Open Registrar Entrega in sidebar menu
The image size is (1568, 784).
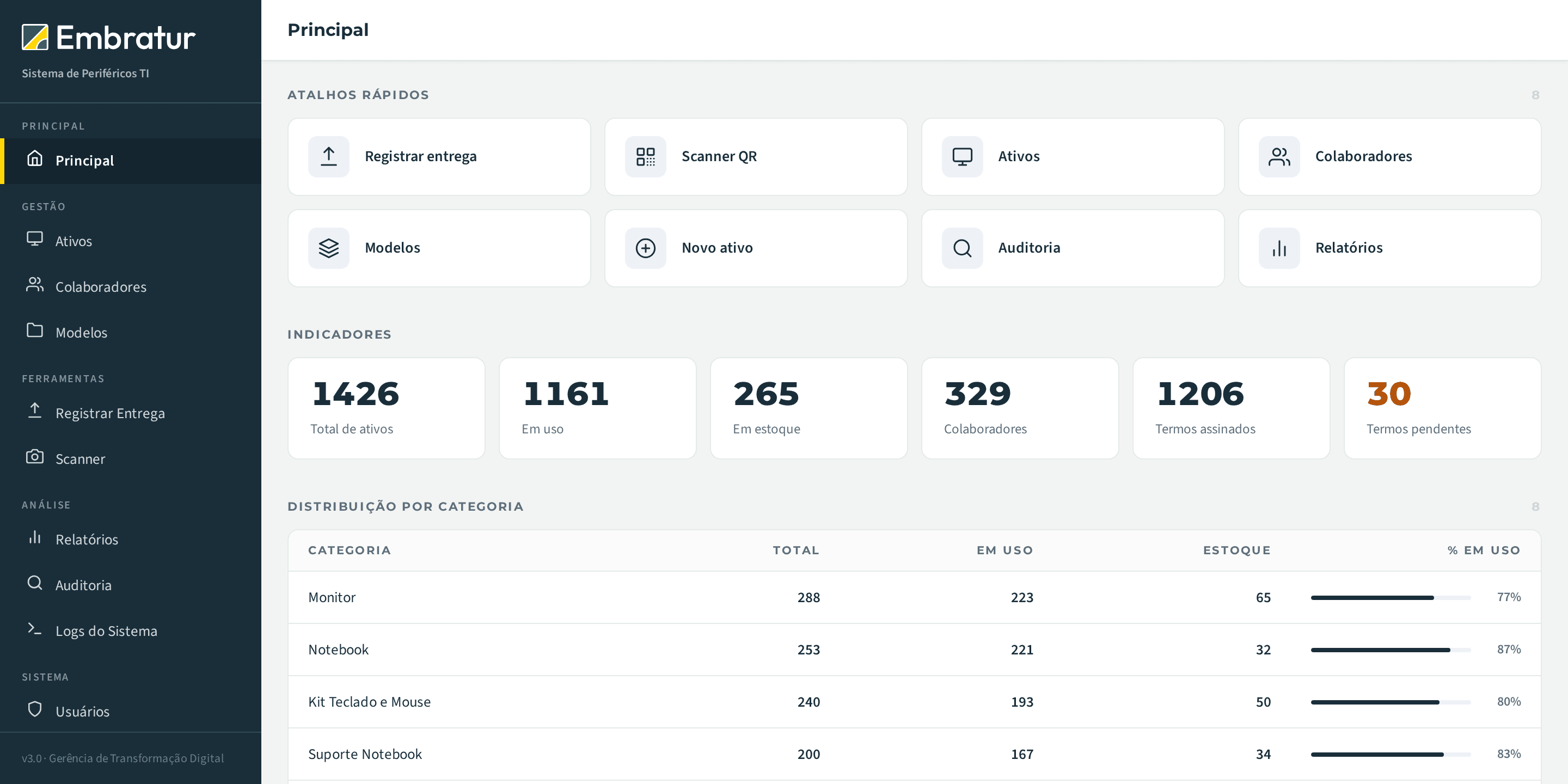[130, 413]
